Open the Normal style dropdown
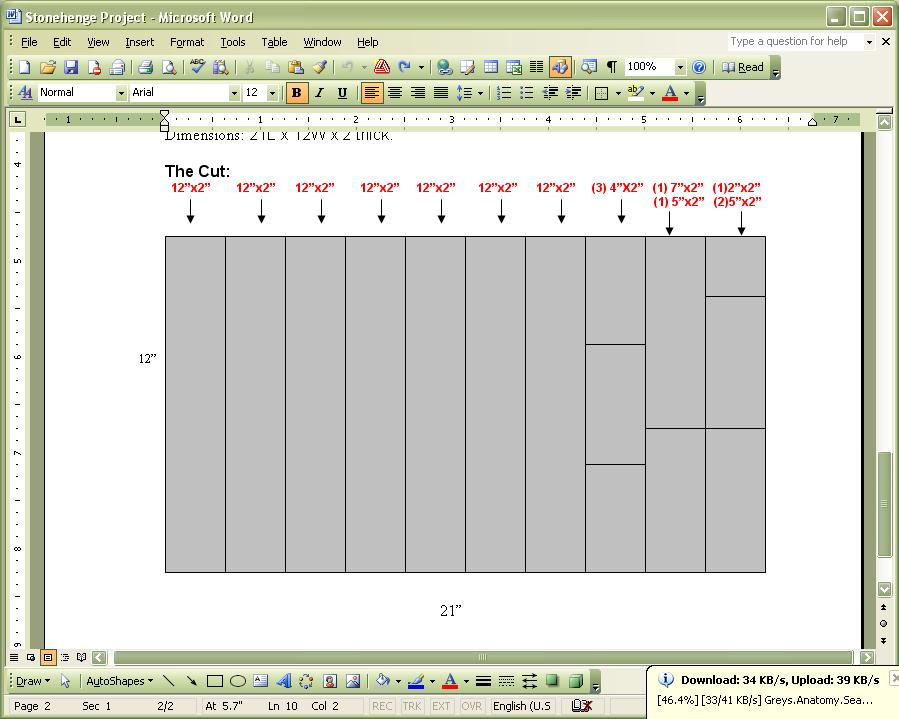Image resolution: width=899 pixels, height=719 pixels. [x=121, y=93]
